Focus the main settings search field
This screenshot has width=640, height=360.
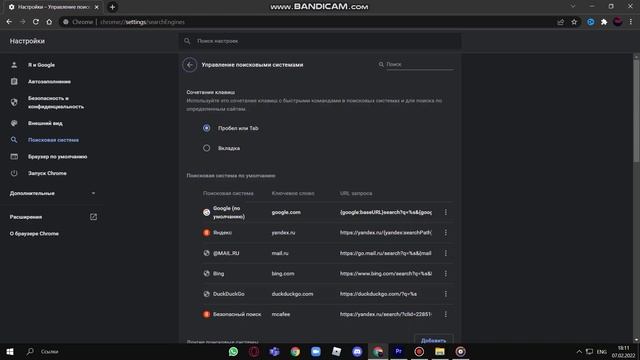320,41
